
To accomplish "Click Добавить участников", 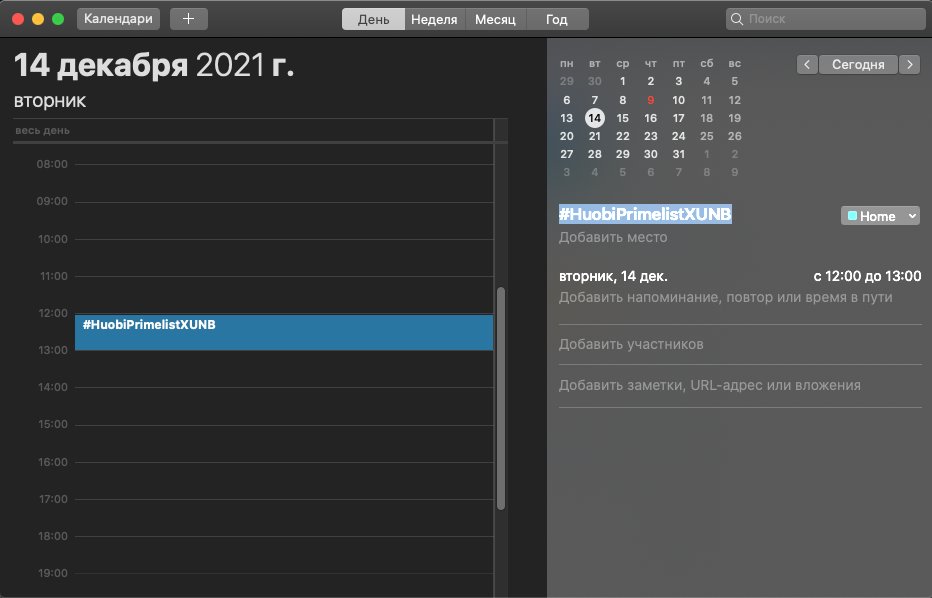I will [x=631, y=344].
